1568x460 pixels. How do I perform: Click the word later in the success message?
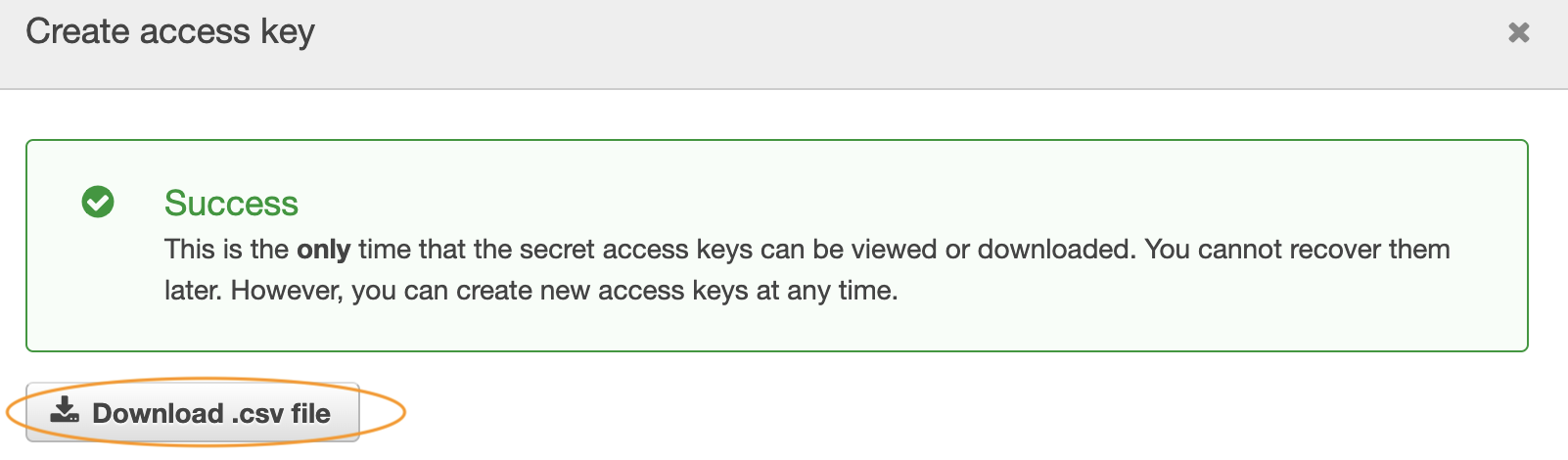(x=194, y=291)
